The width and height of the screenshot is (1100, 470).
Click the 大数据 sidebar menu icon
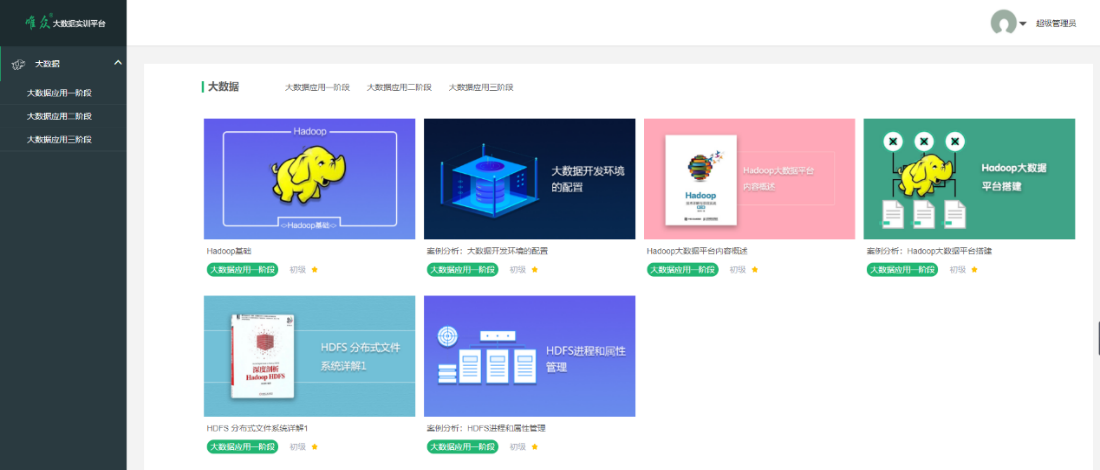coord(20,64)
